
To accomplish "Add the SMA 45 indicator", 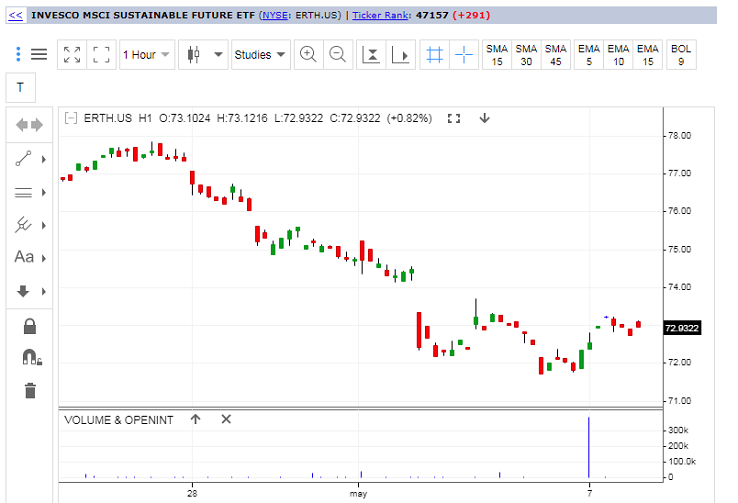I will (555, 55).
